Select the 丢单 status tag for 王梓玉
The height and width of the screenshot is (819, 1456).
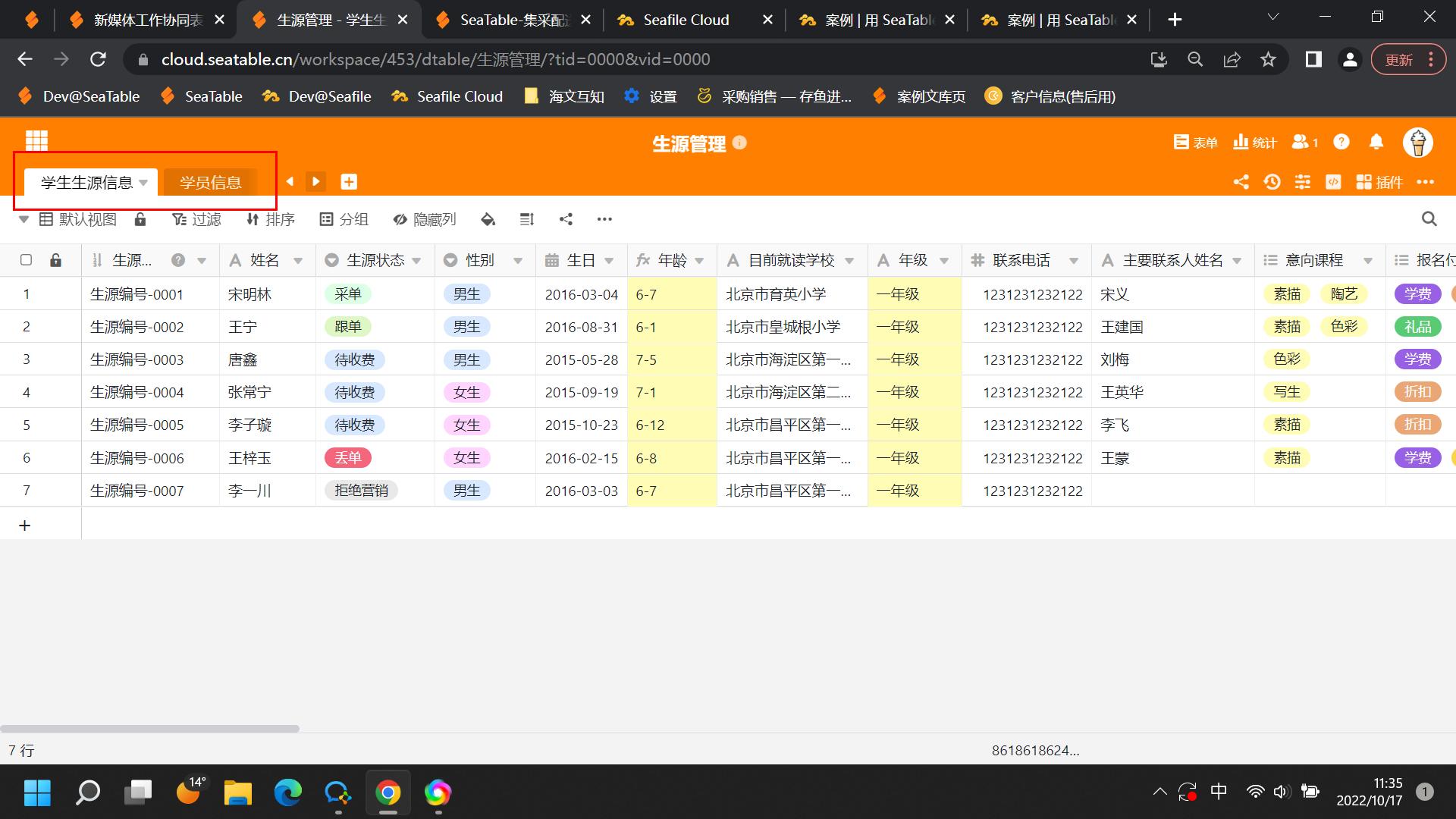coord(348,457)
